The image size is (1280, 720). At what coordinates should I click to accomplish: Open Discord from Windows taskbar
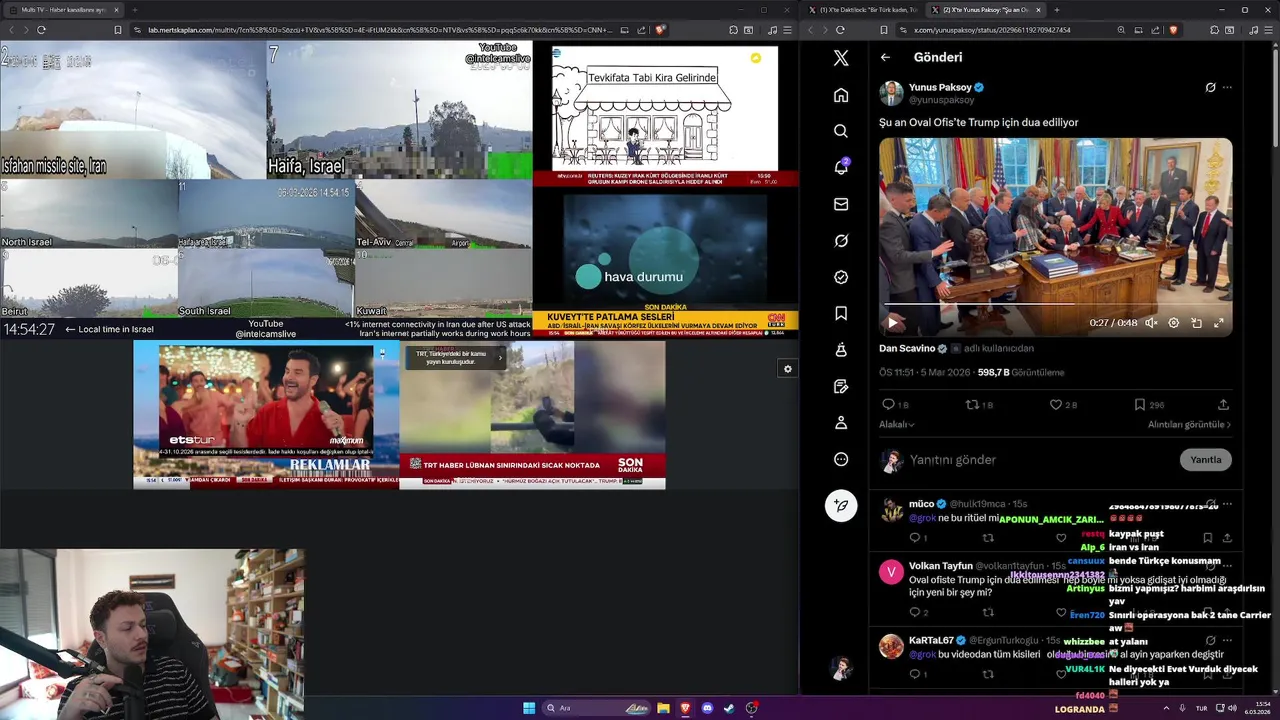point(707,708)
